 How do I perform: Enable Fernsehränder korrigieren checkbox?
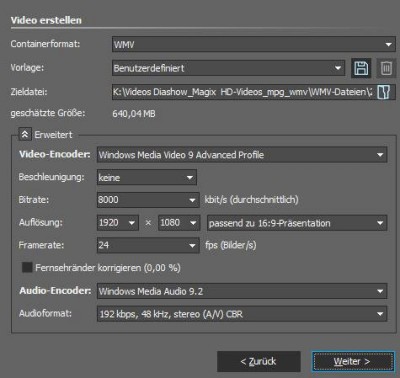tap(27, 267)
